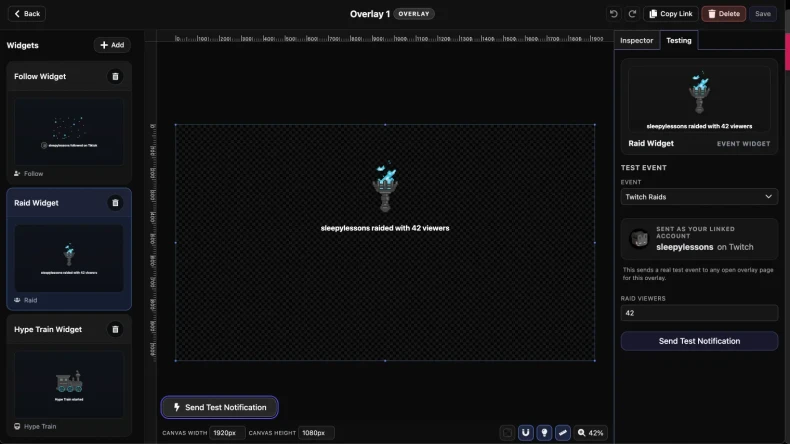Click Send Test Notification in Testing panel
Viewport: 790px width, 444px height.
point(699,341)
